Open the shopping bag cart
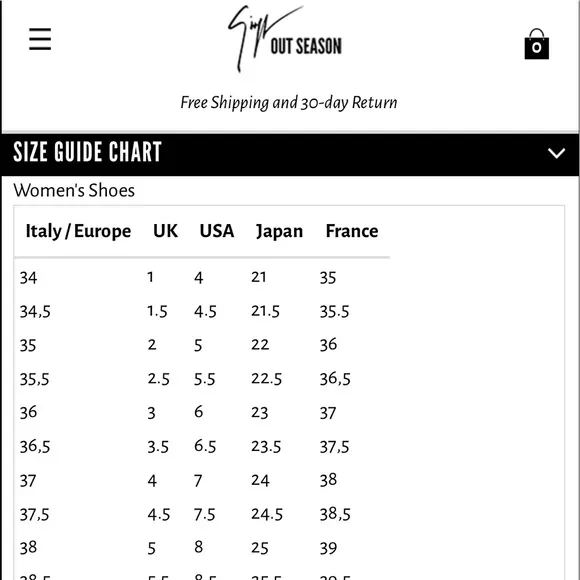 point(536,44)
